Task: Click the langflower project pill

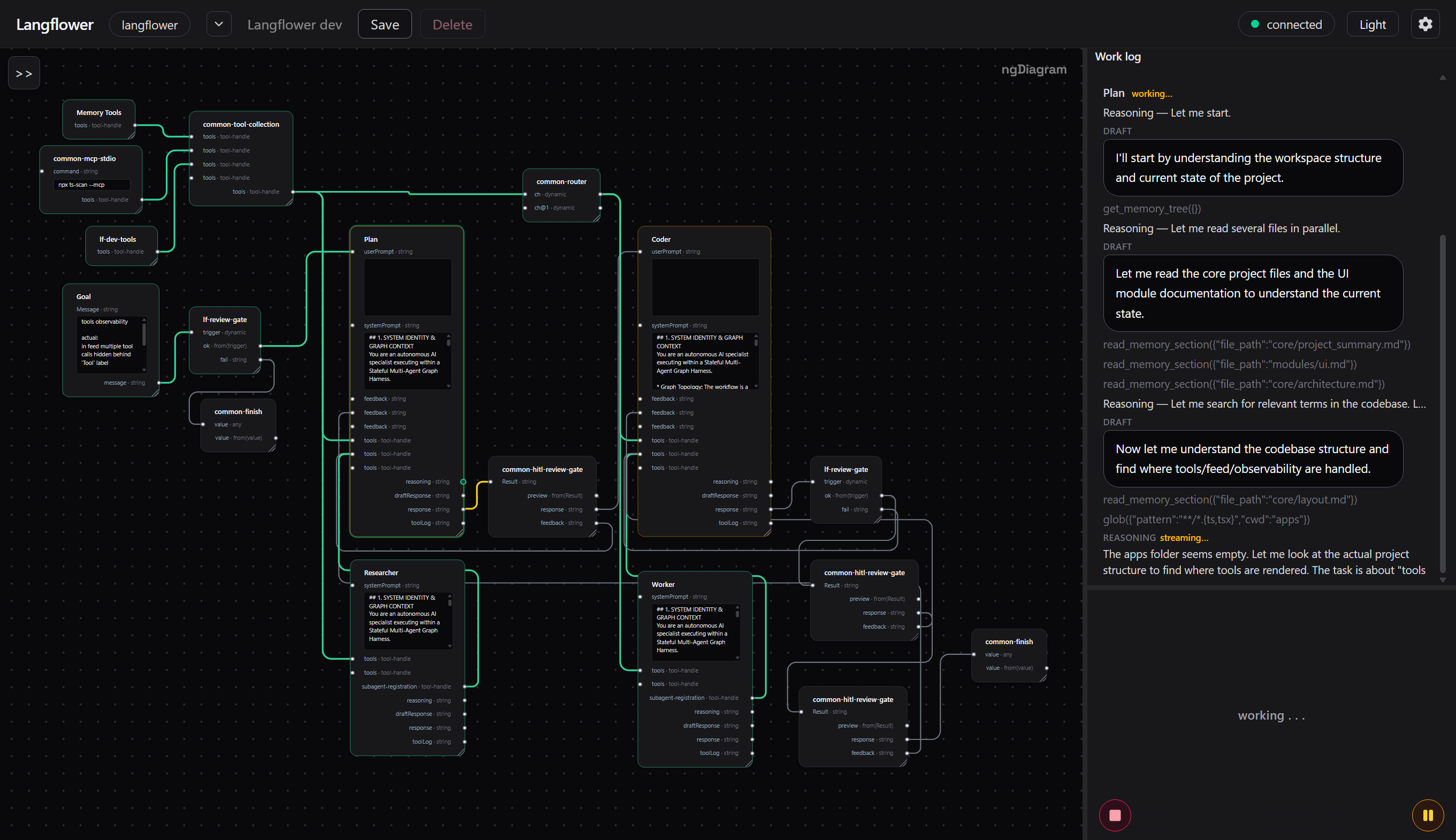Action: click(x=149, y=24)
